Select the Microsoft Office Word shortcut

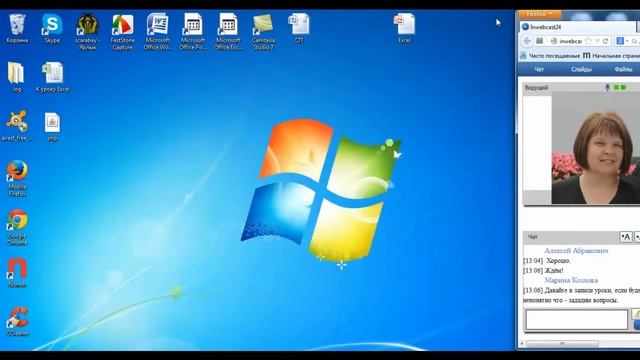pos(158,32)
